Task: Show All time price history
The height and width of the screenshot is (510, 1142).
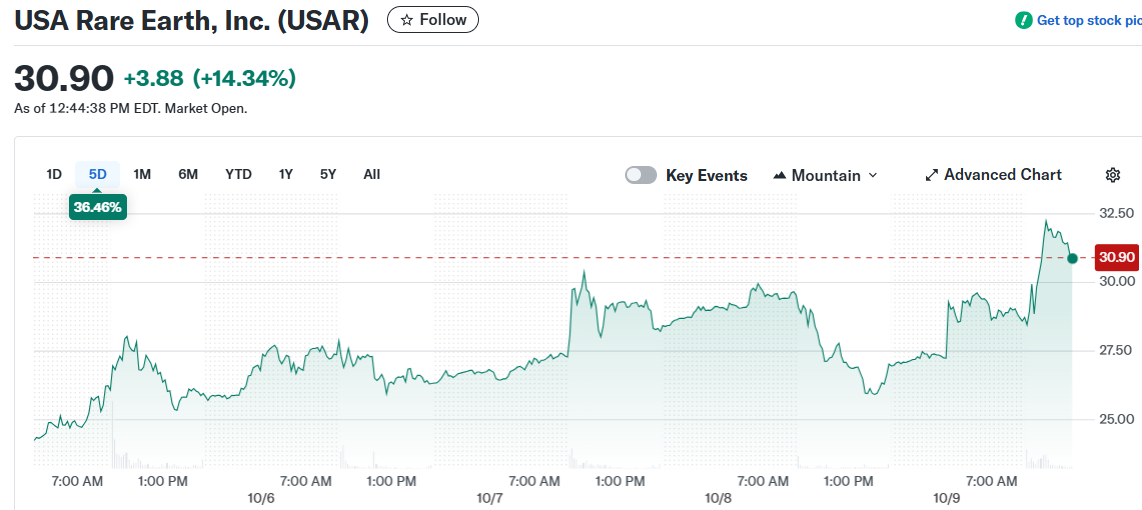Action: coord(372,174)
